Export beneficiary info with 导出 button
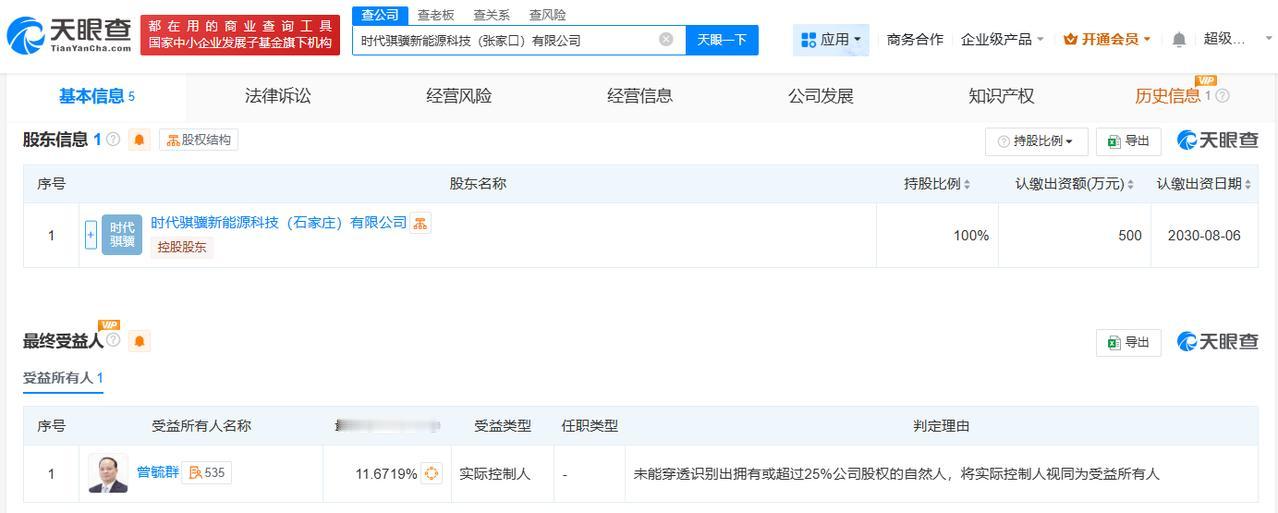This screenshot has height=513, width=1278. click(1128, 342)
